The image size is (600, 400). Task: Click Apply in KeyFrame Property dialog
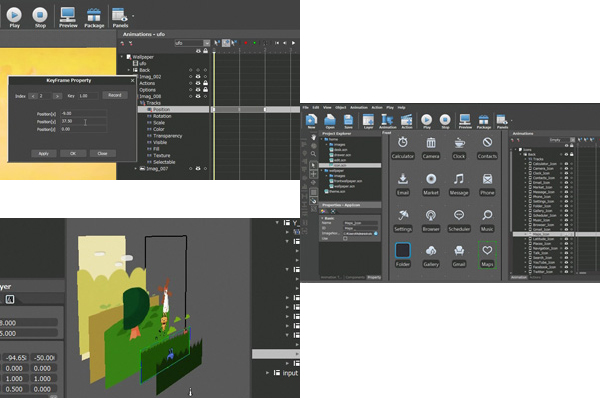pos(43,153)
